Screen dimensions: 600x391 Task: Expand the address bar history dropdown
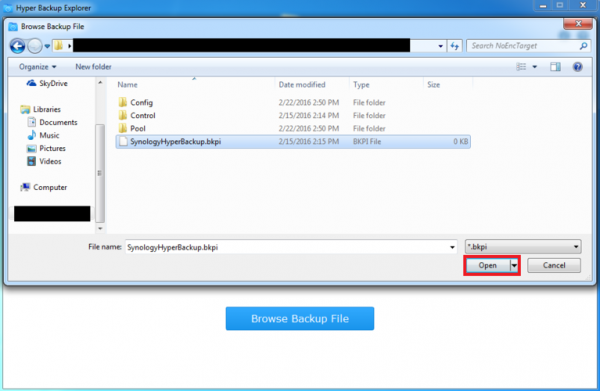[x=440, y=46]
